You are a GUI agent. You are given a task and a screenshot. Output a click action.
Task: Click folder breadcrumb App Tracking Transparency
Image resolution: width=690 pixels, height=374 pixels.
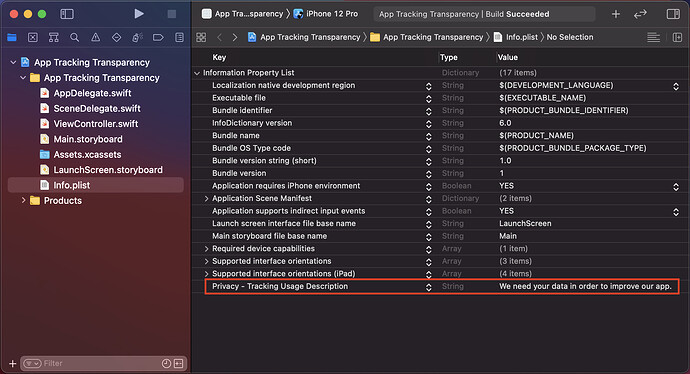click(427, 37)
